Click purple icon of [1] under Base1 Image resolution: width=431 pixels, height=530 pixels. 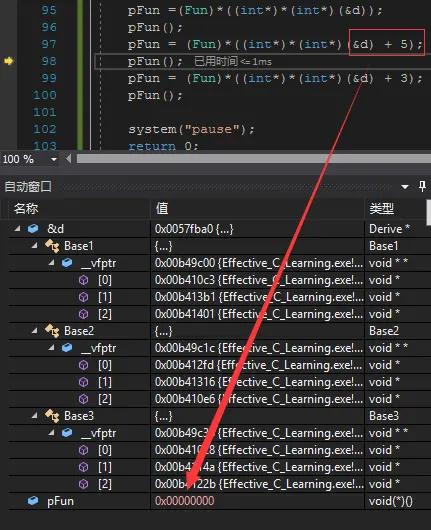click(83, 297)
